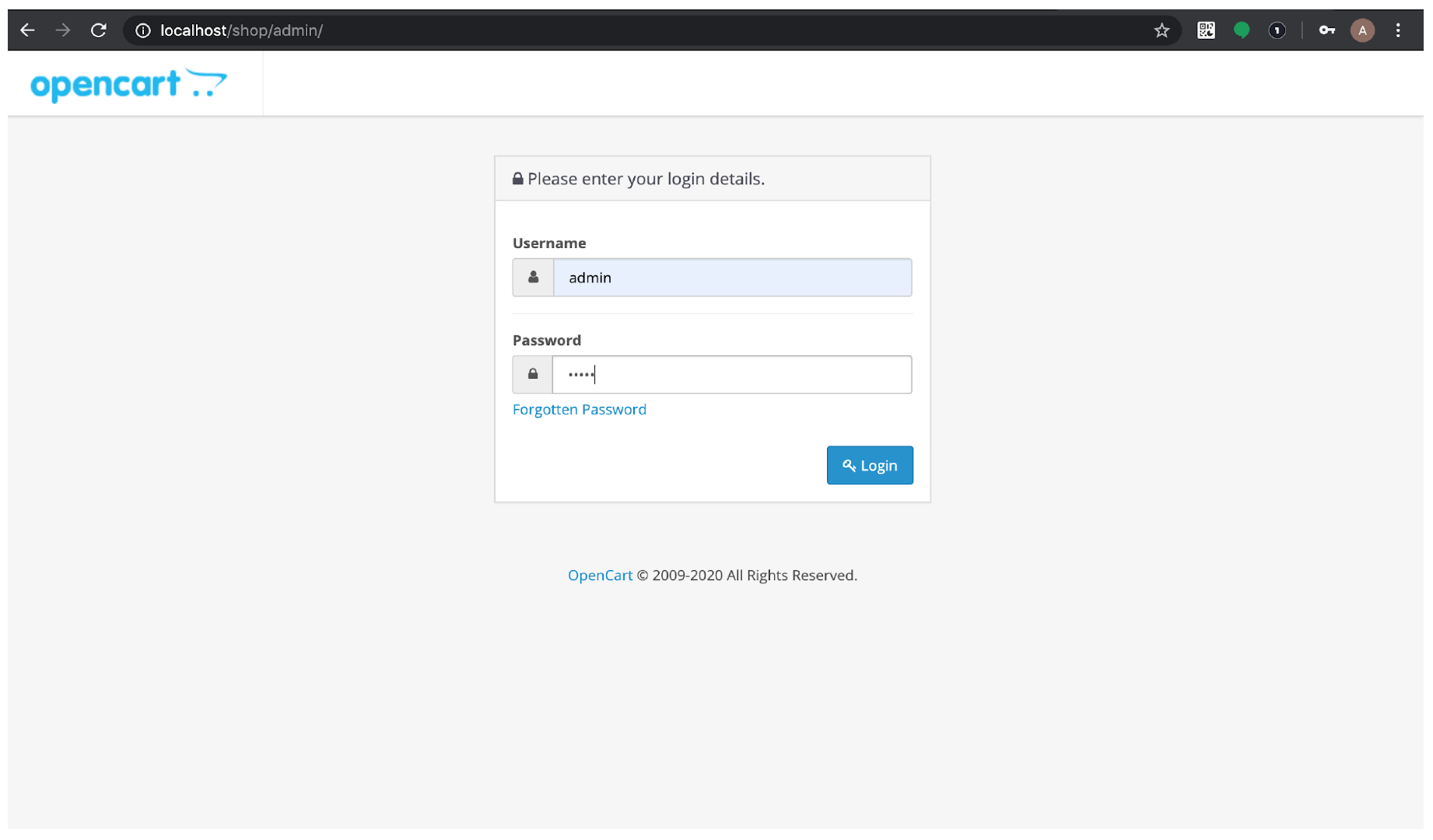This screenshot has width=1433, height=840.
Task: Click the saved passwords key icon
Action: (x=1327, y=30)
